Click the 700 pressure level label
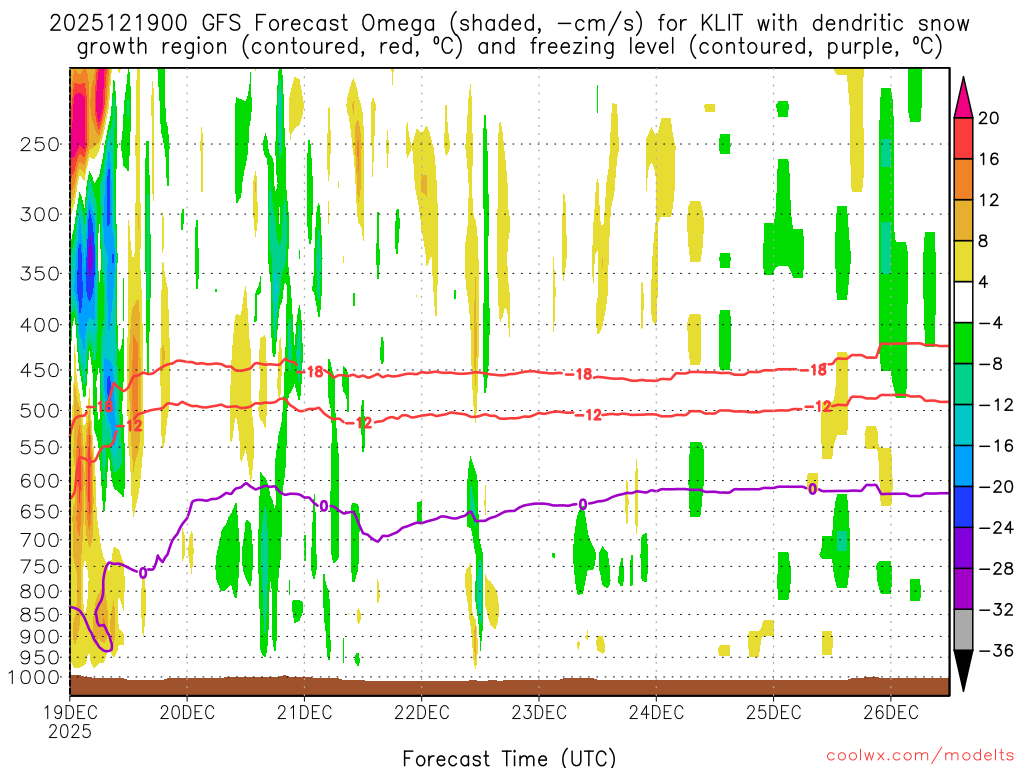 [40, 540]
